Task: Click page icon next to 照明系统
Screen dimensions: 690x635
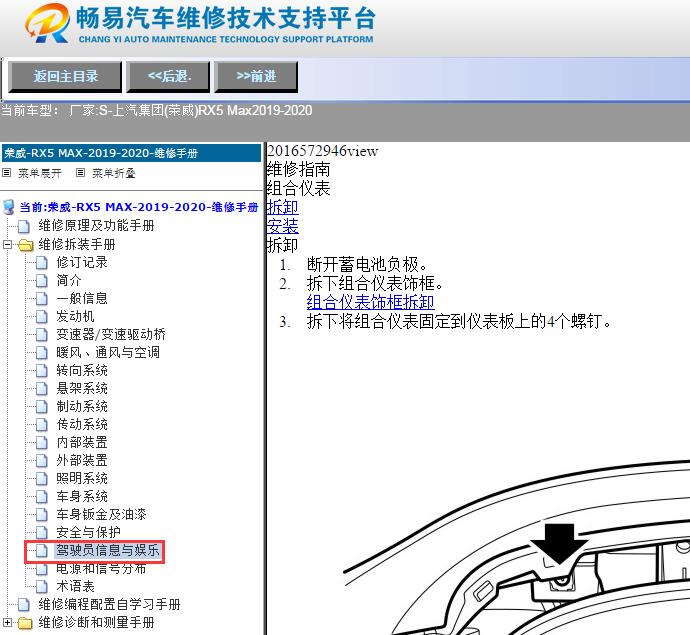Action: pos(42,479)
